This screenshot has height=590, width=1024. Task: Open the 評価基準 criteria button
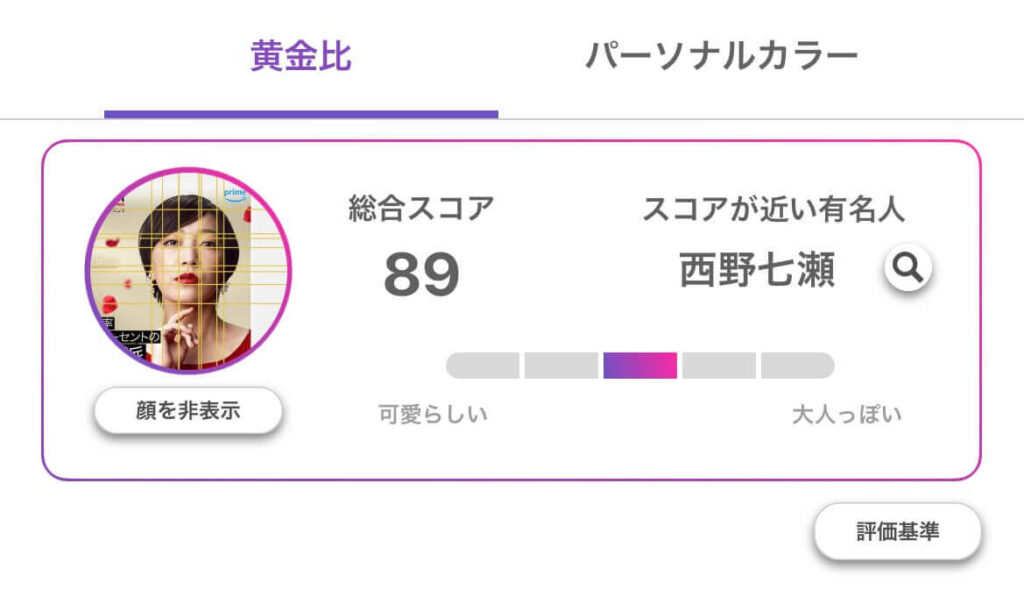(897, 531)
